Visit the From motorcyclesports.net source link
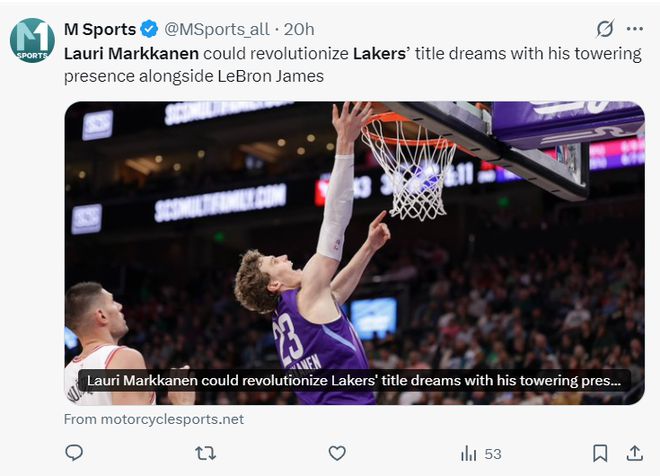 click(154, 419)
